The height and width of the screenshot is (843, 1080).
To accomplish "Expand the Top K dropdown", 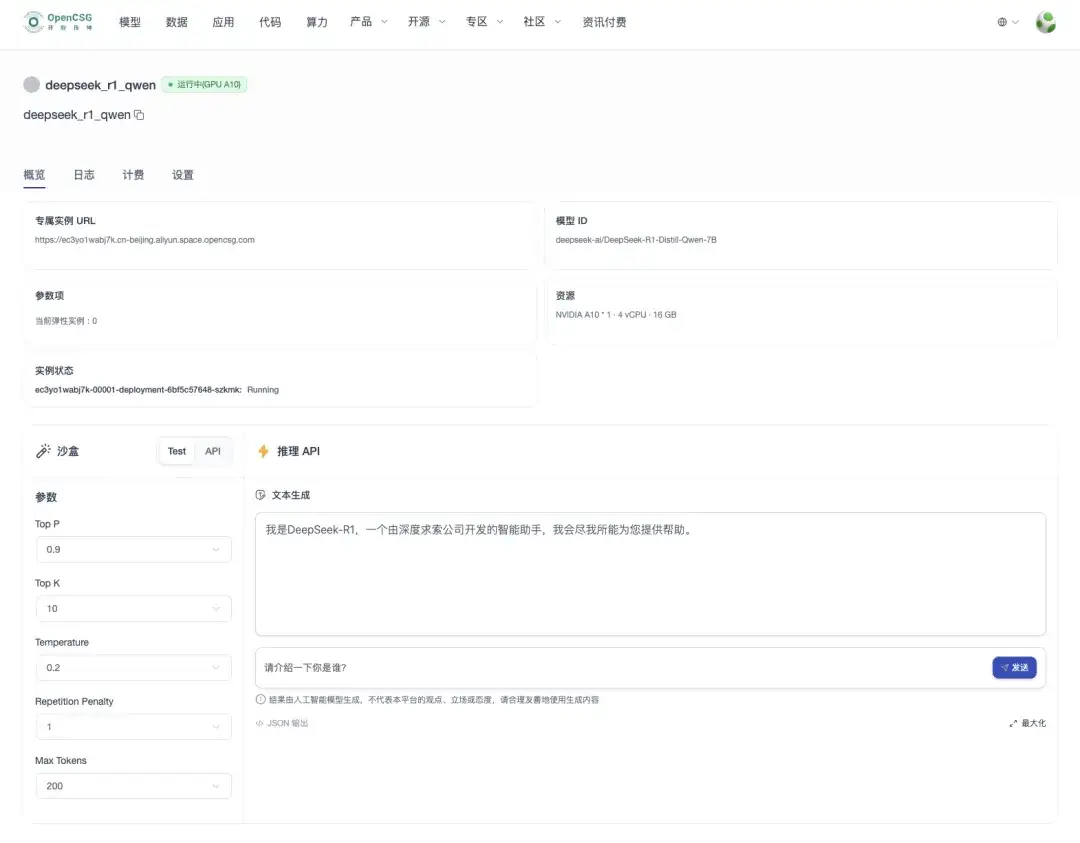I will [134, 609].
